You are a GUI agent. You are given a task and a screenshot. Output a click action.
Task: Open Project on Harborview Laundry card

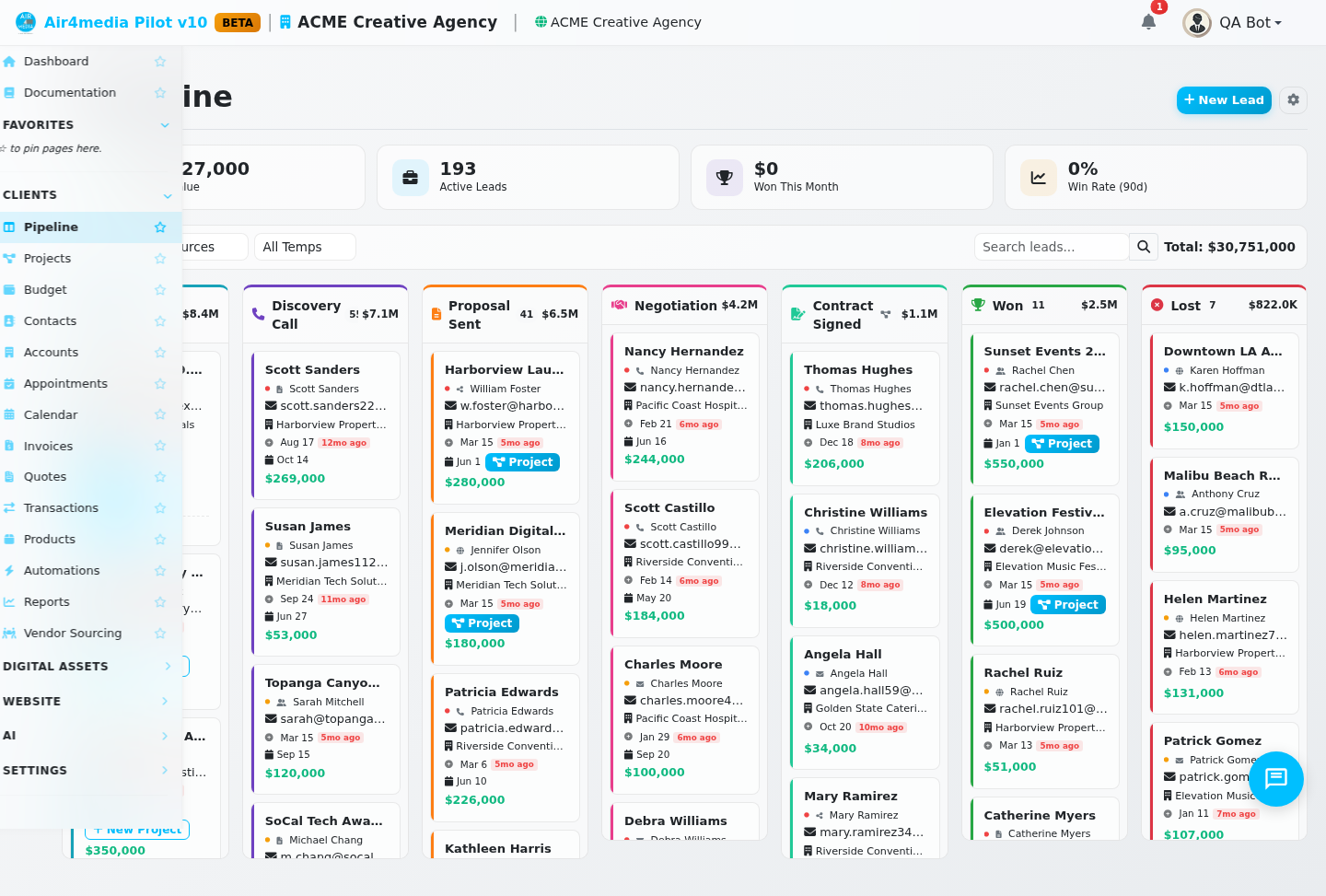click(522, 462)
